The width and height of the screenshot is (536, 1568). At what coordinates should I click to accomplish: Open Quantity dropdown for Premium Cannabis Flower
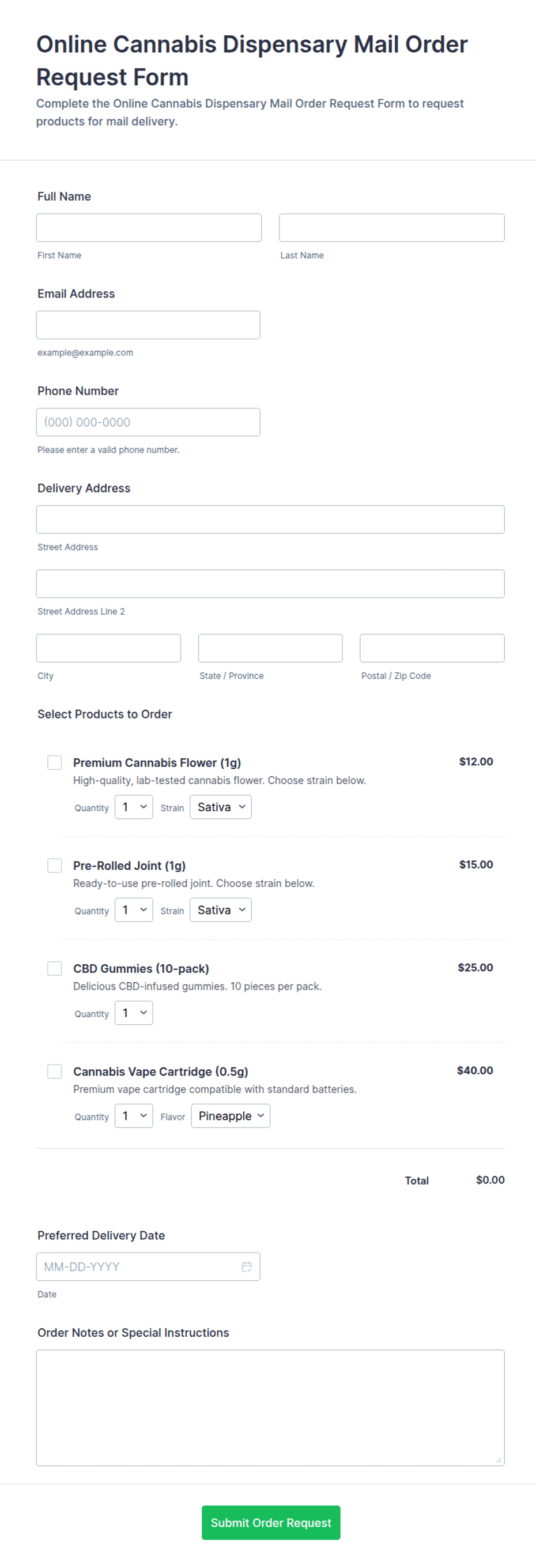[x=134, y=807]
